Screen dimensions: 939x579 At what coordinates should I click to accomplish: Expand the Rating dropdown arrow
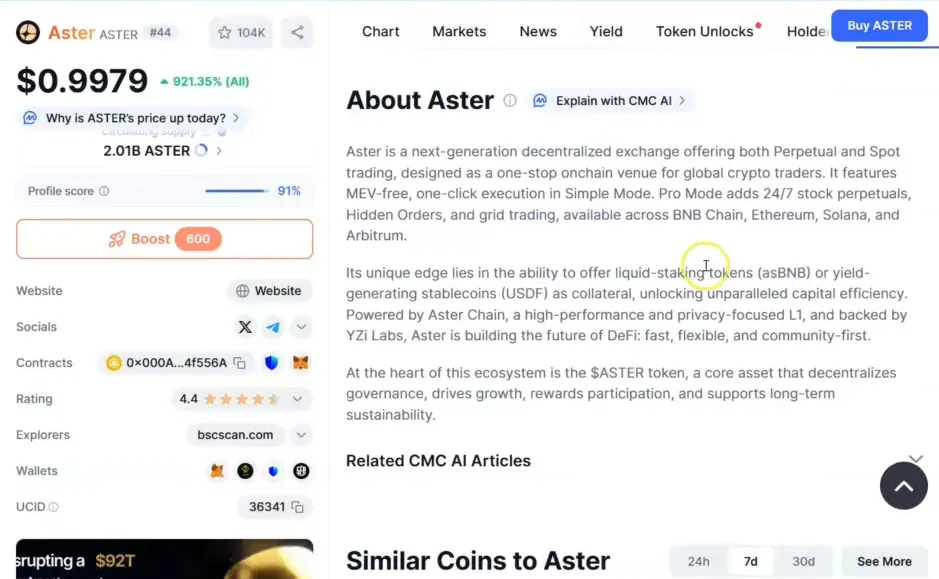297,399
